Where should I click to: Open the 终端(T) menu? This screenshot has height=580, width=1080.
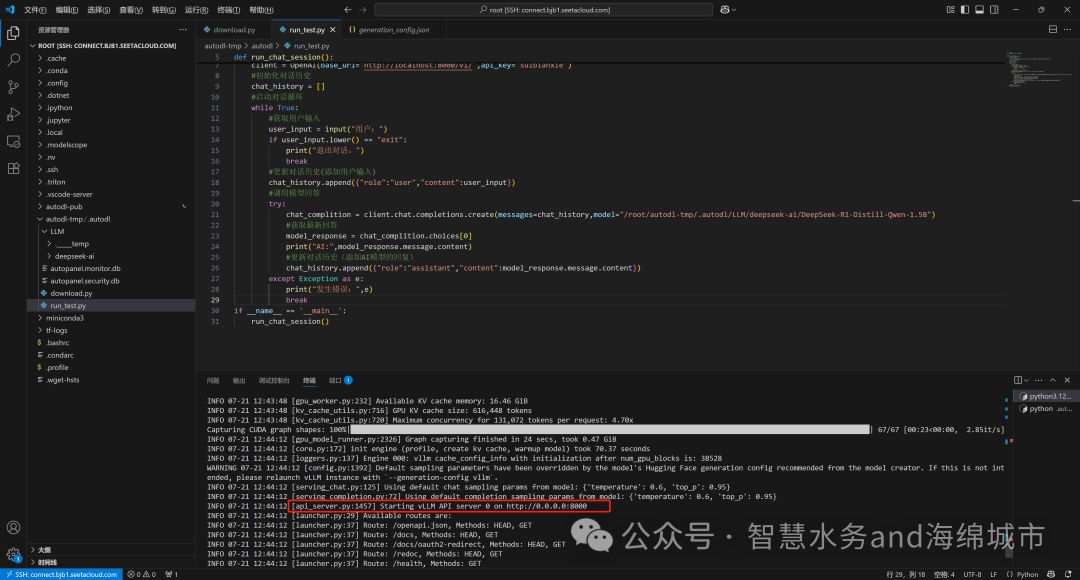229,10
